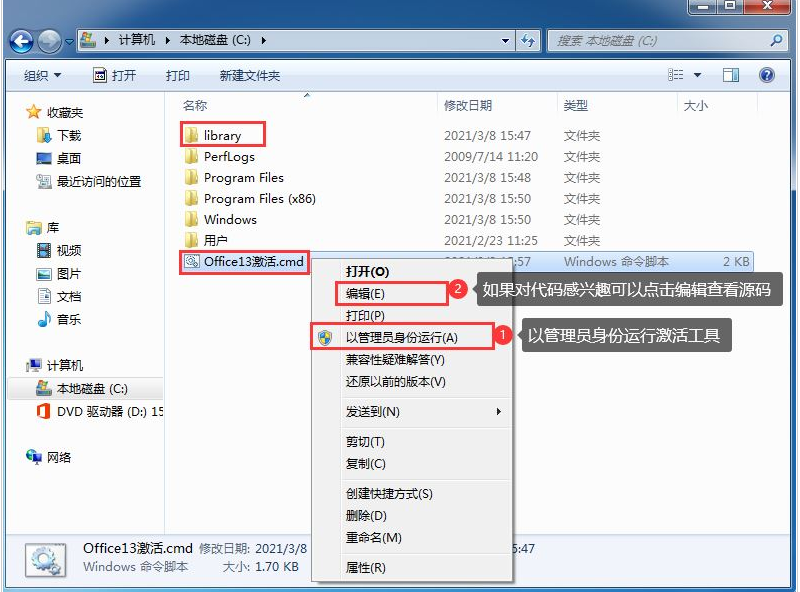Select the DVD 驱动器 (D:) drive

100,411
